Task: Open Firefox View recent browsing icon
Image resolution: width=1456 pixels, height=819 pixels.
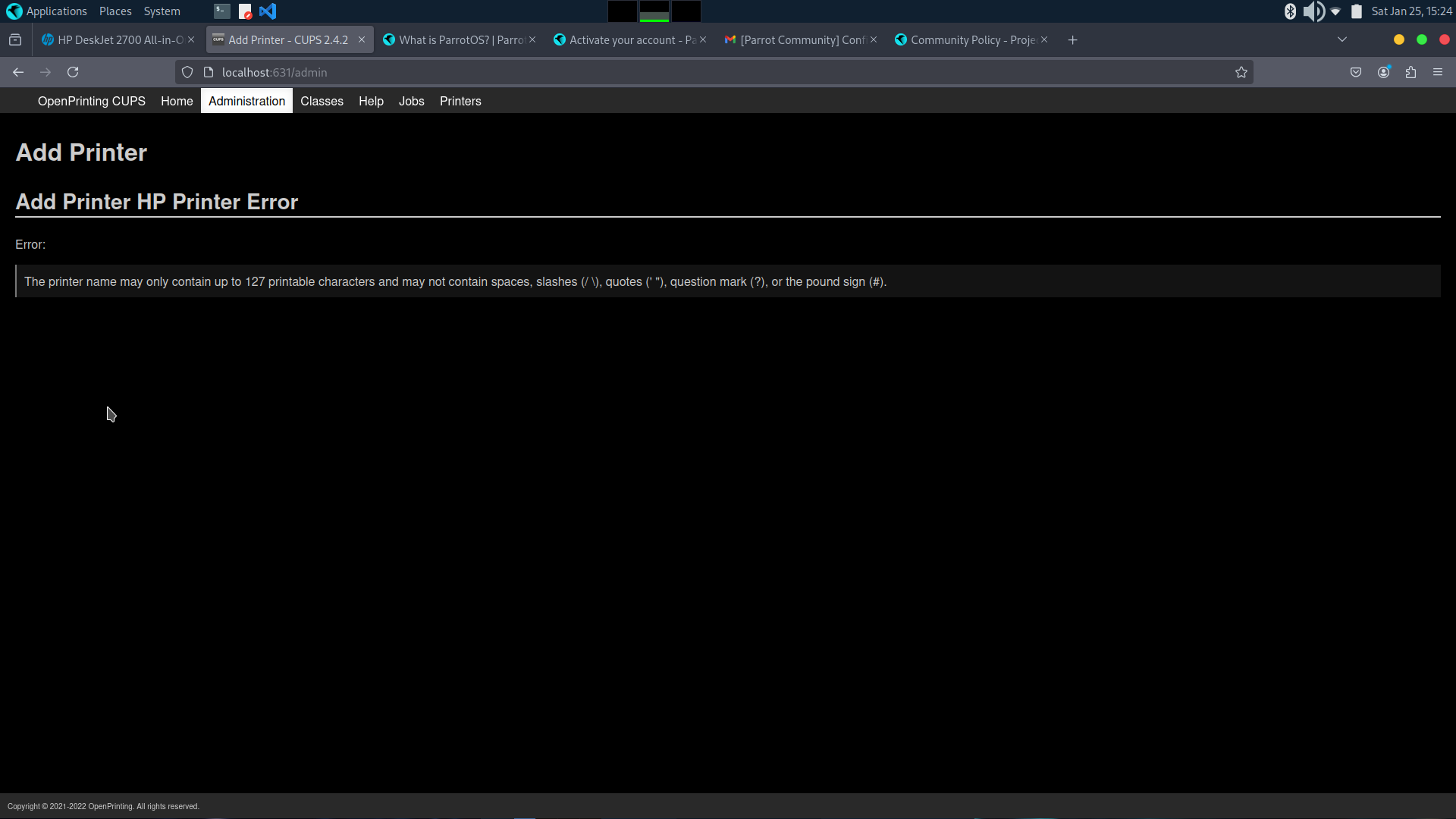Action: click(15, 40)
